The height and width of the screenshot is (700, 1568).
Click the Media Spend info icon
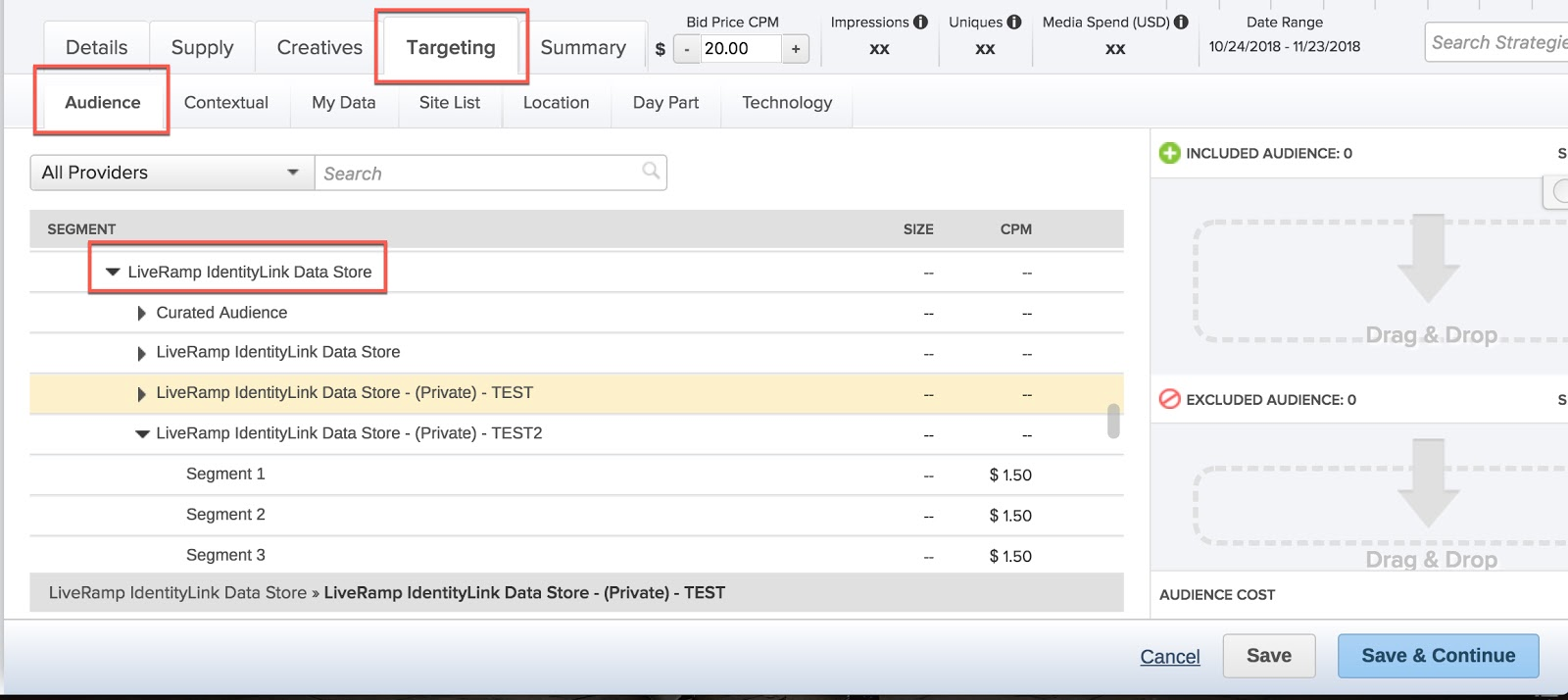[x=1181, y=22]
